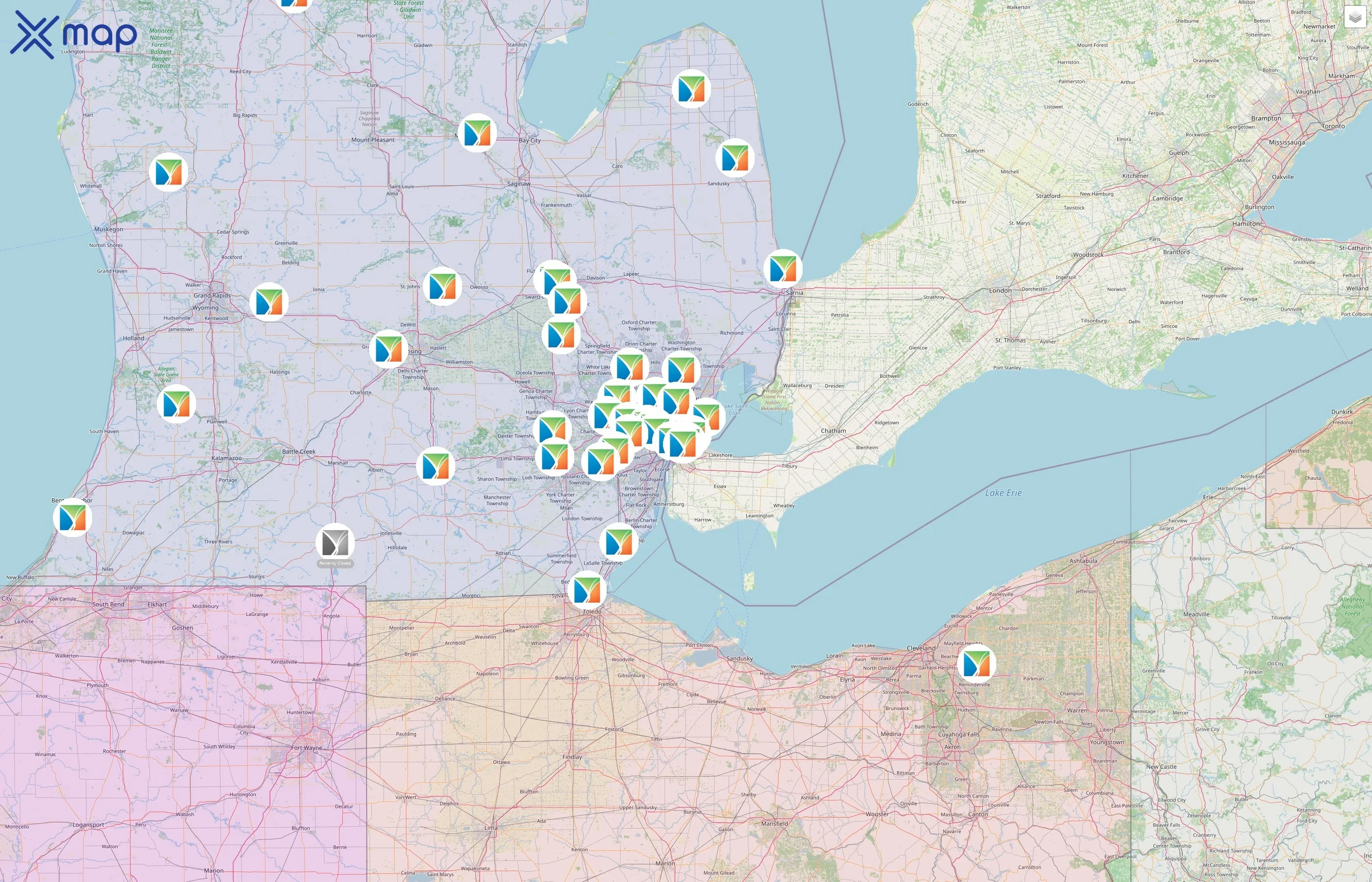Click the Saginaw city label
This screenshot has height=882, width=1372.
click(519, 184)
